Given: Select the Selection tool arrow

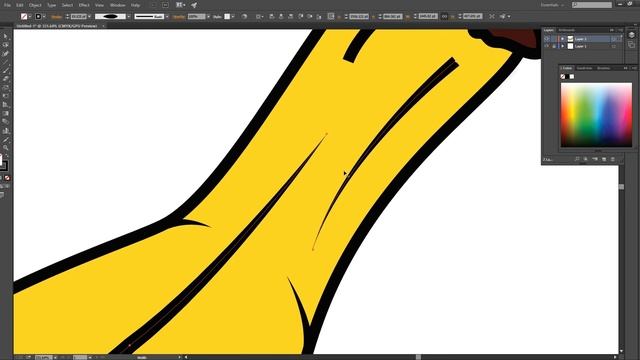Looking at the screenshot, I should click(x=5, y=36).
